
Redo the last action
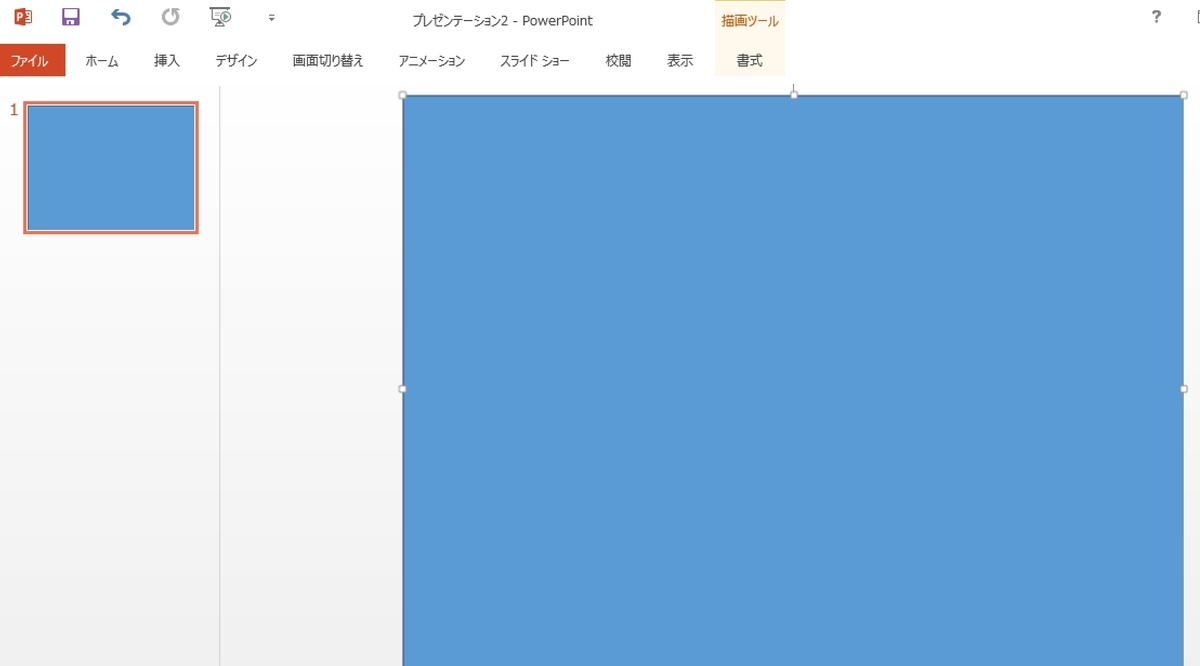171,17
